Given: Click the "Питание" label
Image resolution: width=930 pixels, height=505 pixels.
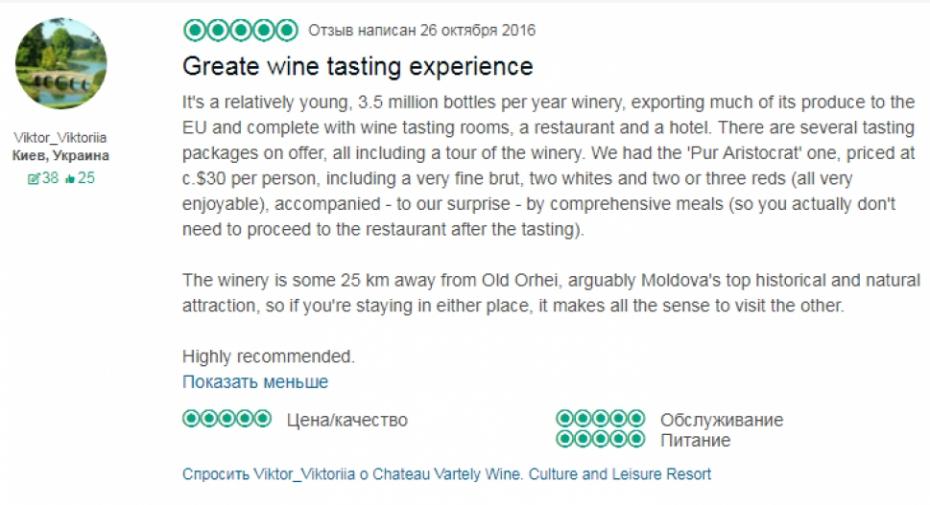Looking at the screenshot, I should [x=695, y=440].
